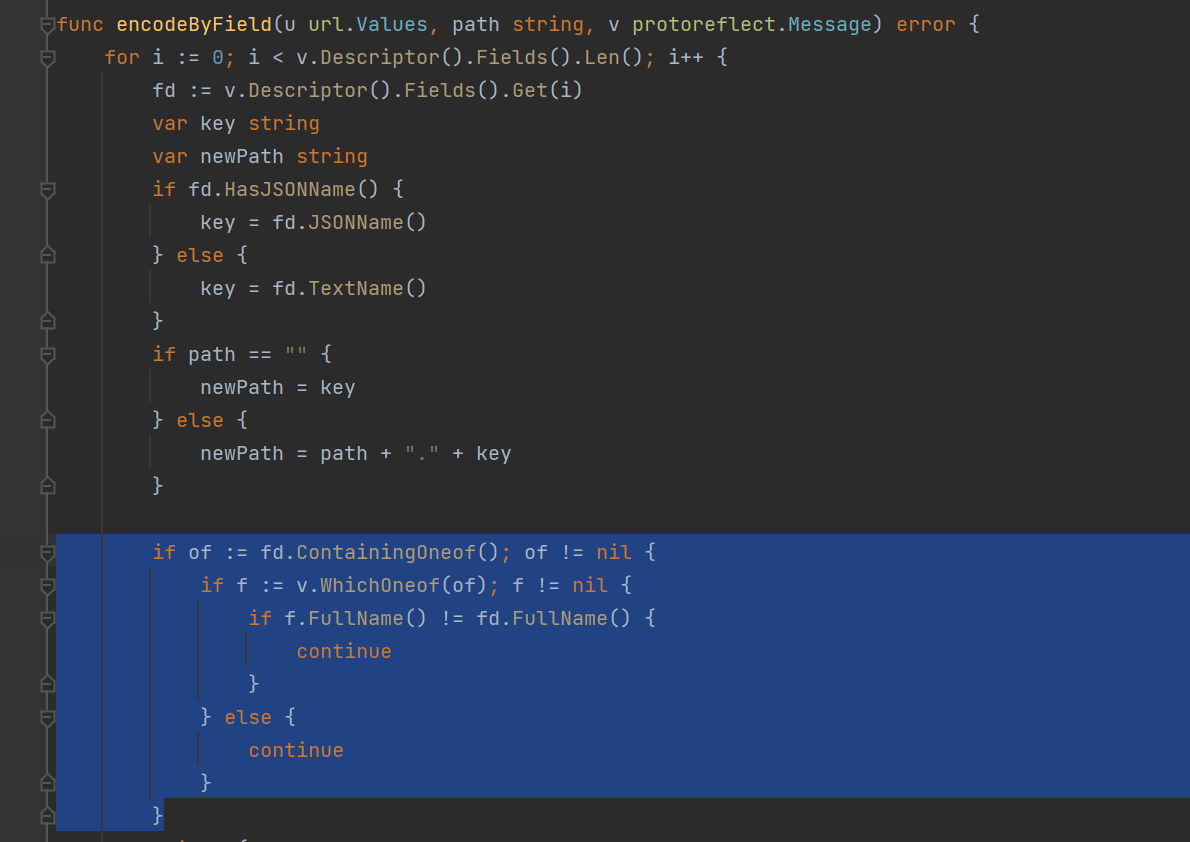Collapse the encodeByField function fold marker
The height and width of the screenshot is (842, 1190).
pos(47,25)
